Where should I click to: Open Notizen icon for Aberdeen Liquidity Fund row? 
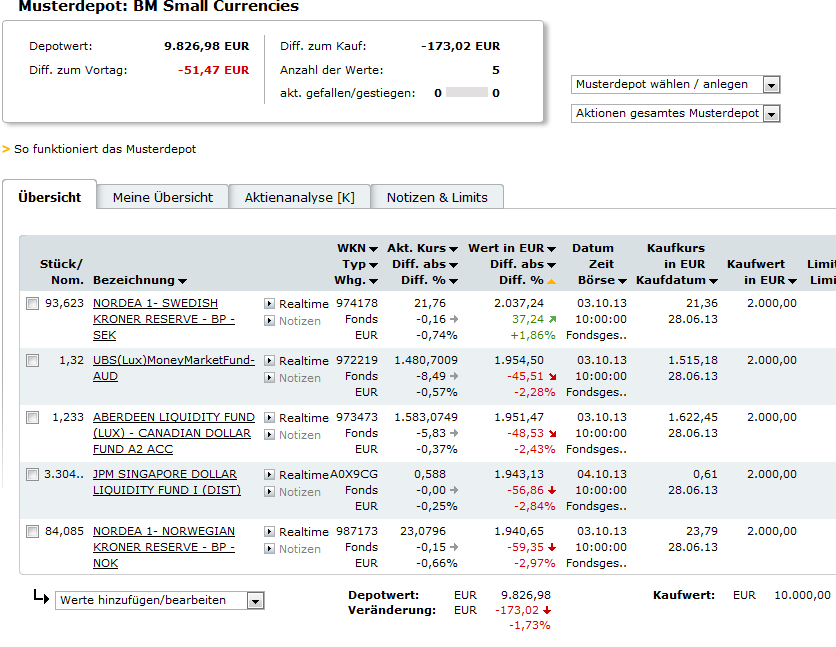point(269,435)
